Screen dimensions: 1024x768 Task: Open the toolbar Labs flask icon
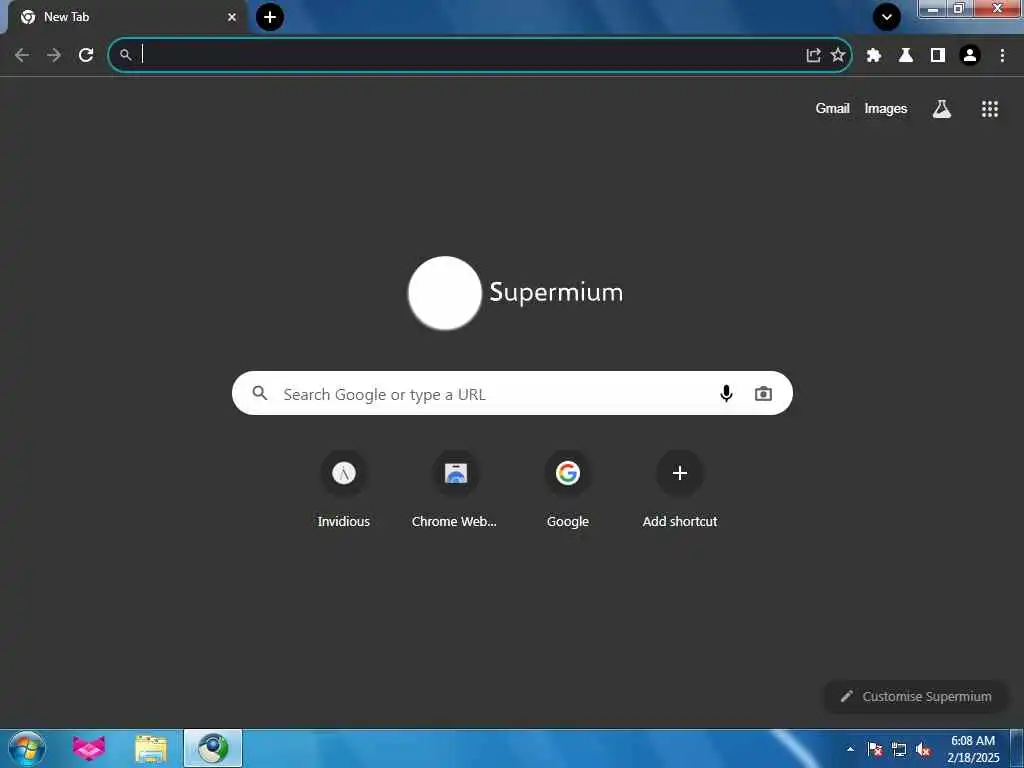(906, 55)
